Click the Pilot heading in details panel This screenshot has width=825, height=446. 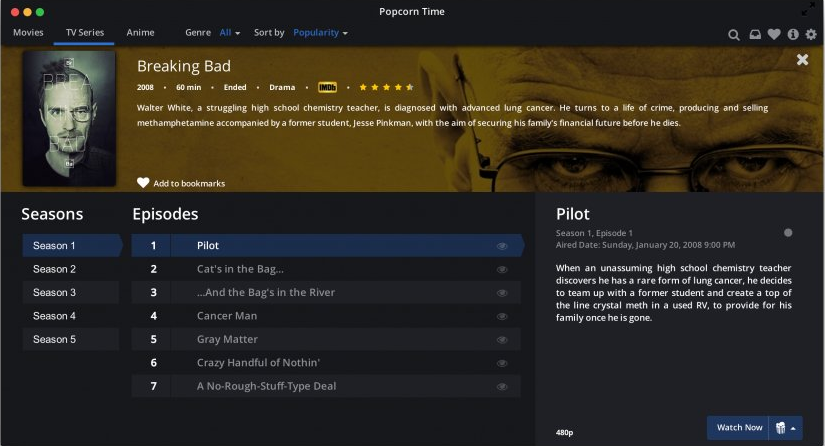572,214
